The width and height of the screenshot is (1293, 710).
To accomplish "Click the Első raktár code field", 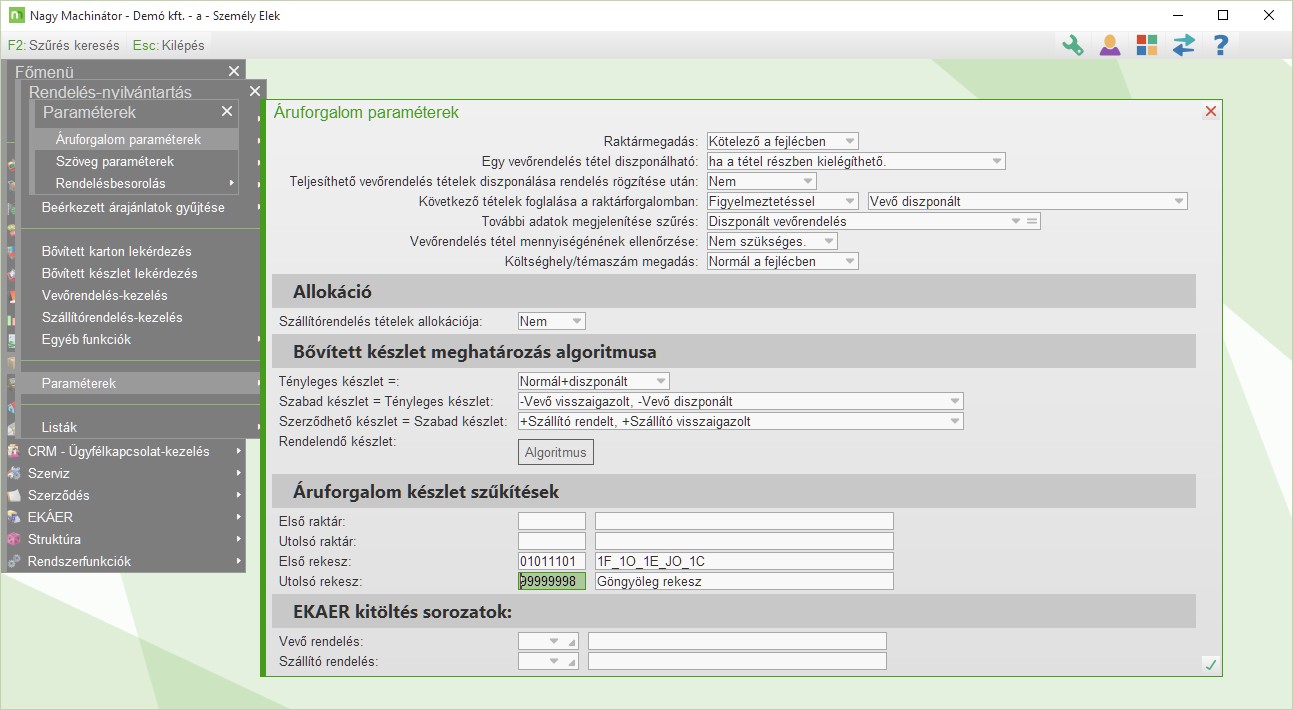I will [552, 521].
